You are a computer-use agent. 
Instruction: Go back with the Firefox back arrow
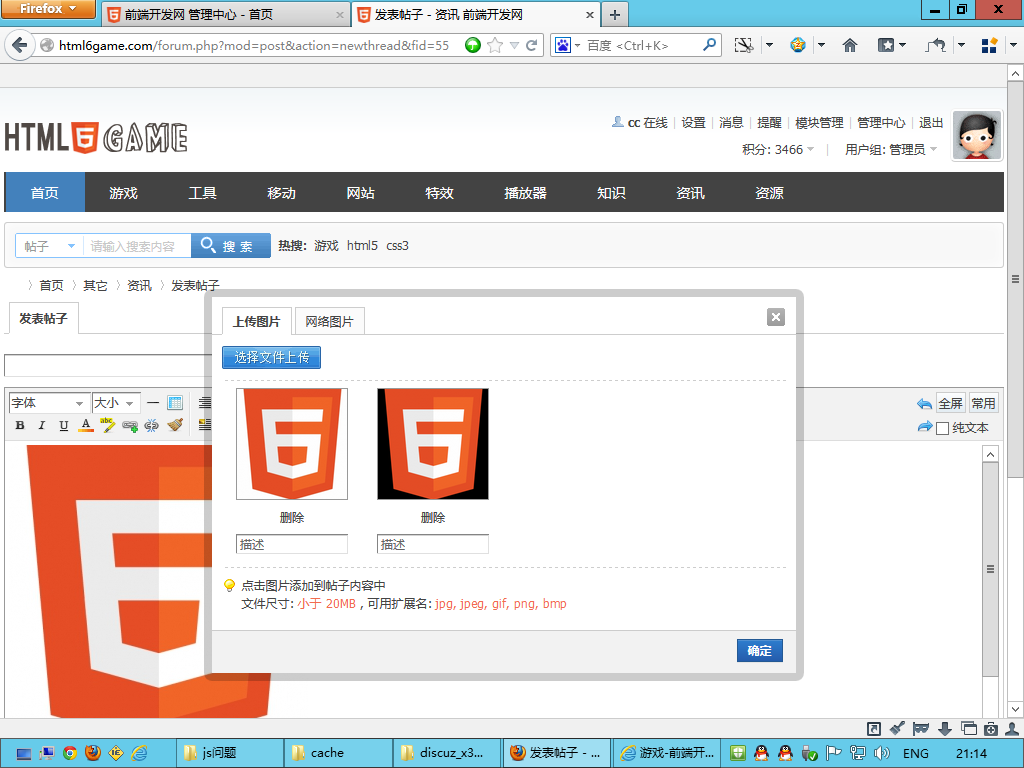pos(20,45)
